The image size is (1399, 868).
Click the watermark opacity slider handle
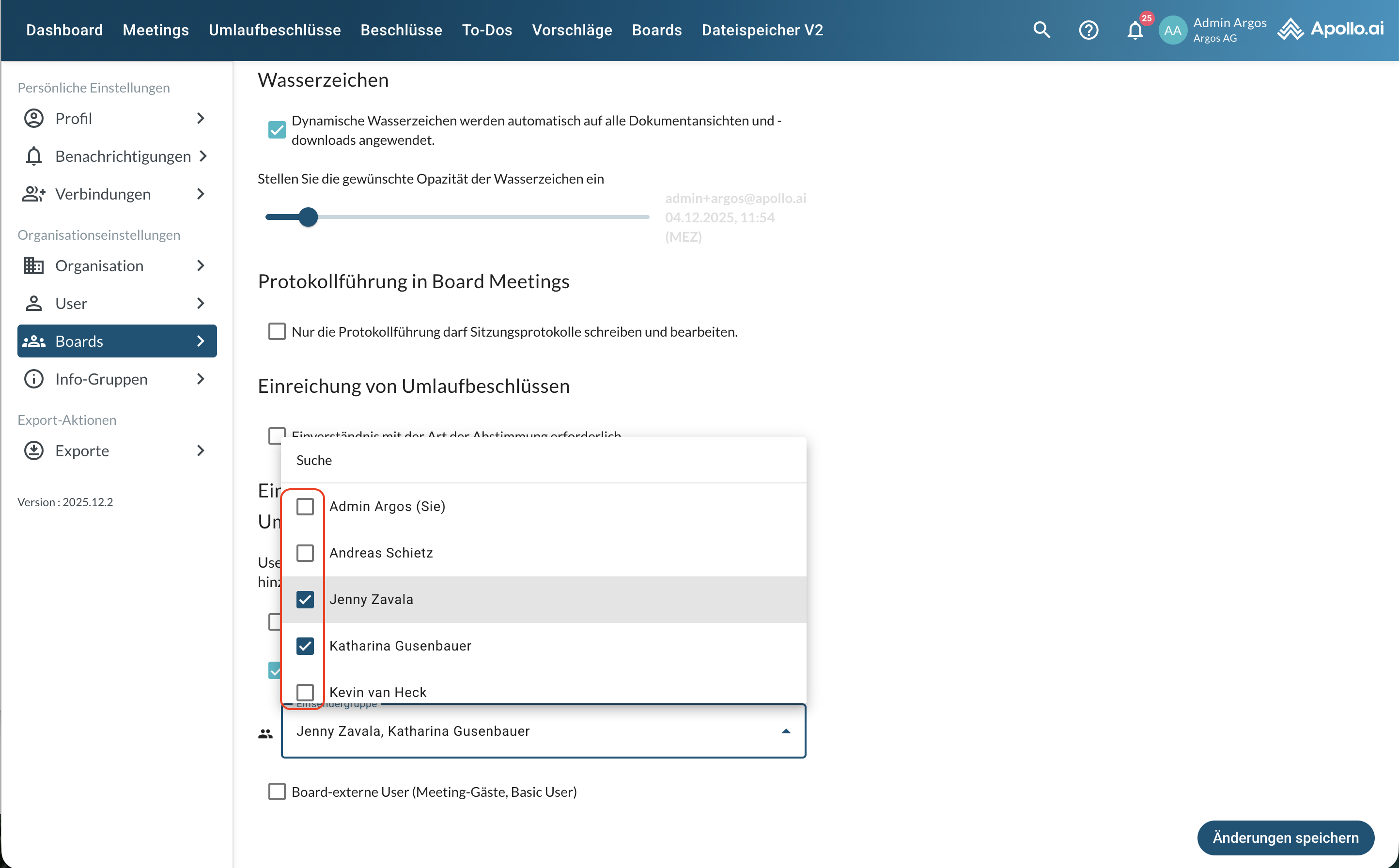point(308,217)
